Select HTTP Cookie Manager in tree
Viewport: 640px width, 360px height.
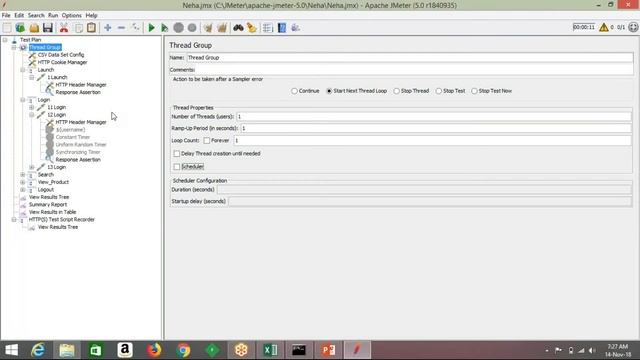point(62,62)
